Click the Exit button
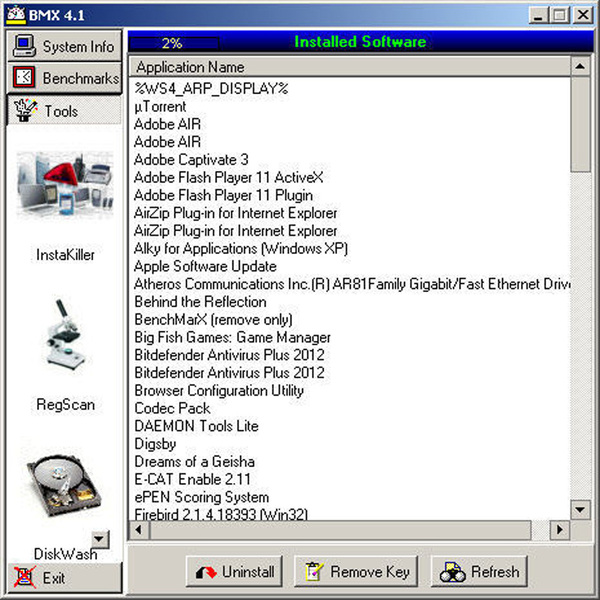Viewport: 600px width, 600px height. [64, 578]
